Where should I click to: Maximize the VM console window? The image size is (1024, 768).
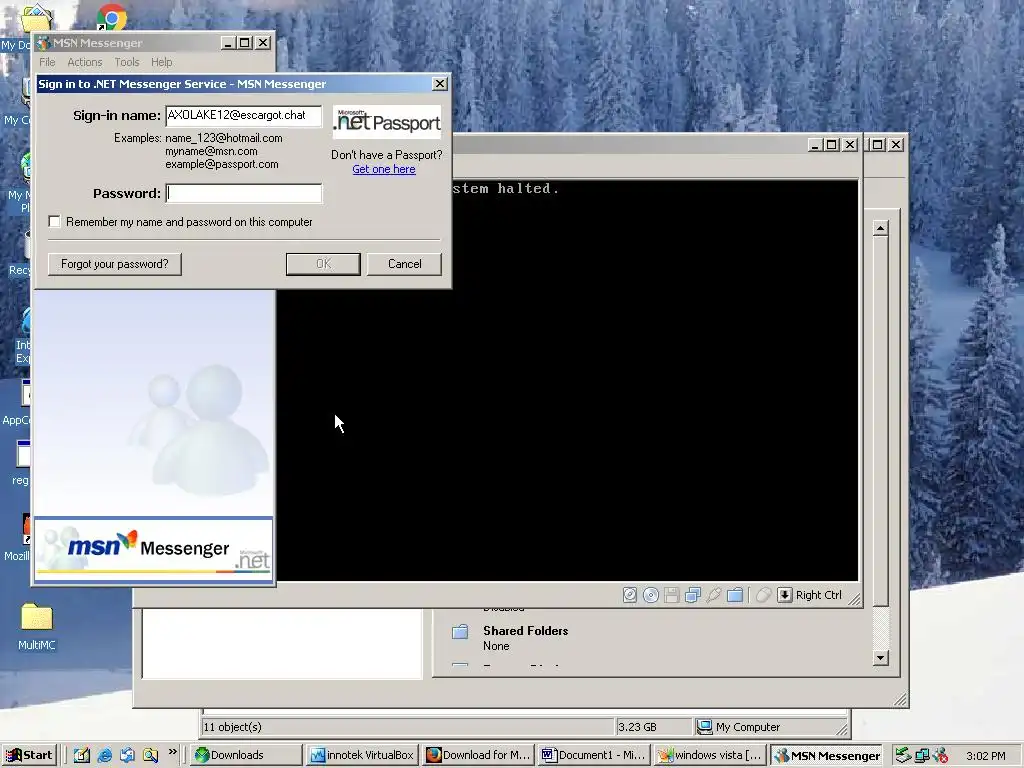pyautogui.click(x=831, y=144)
